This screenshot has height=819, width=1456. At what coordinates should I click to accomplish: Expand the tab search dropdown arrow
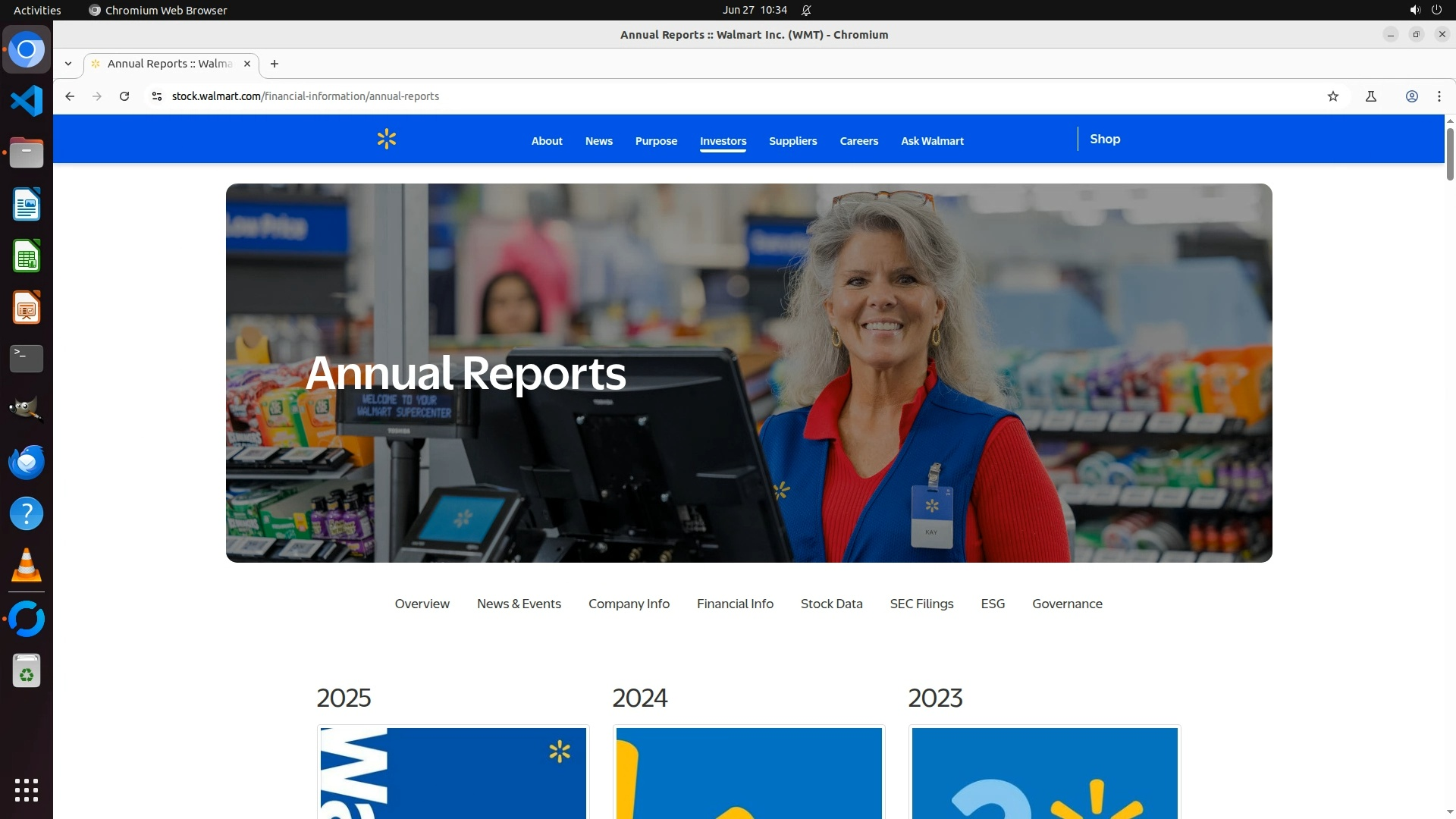click(68, 64)
